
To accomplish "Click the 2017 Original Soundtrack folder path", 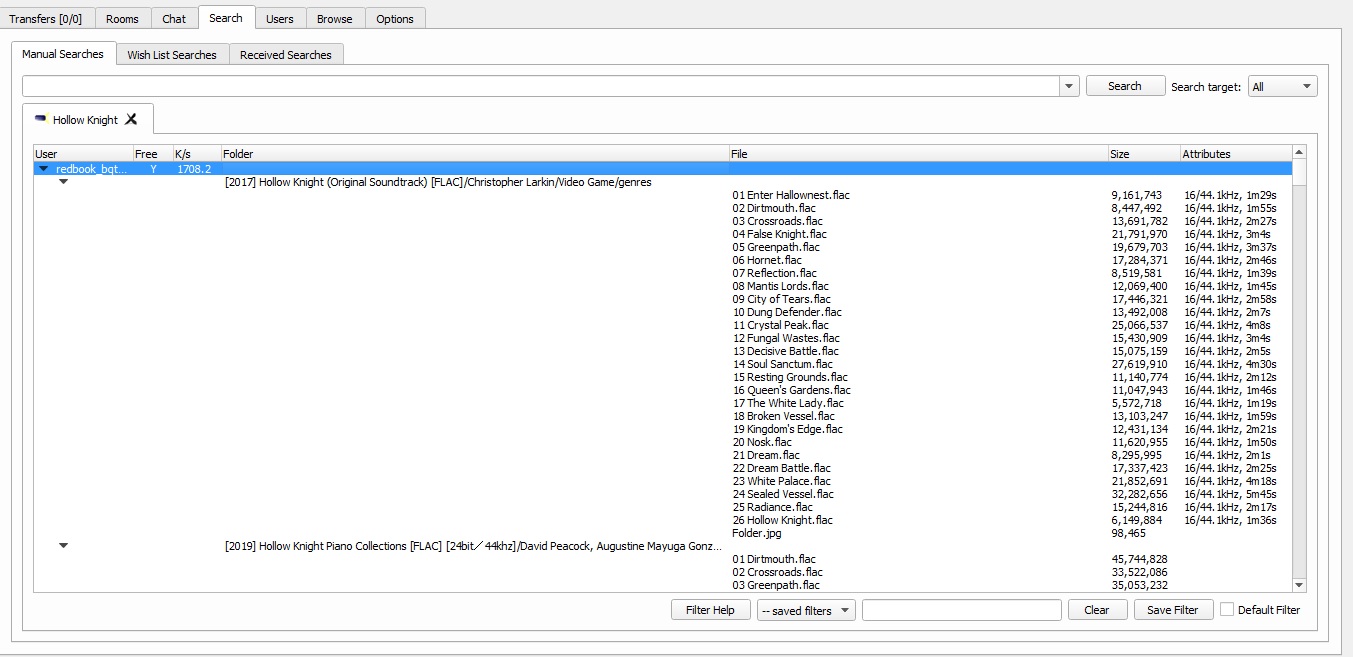I will [x=438, y=182].
